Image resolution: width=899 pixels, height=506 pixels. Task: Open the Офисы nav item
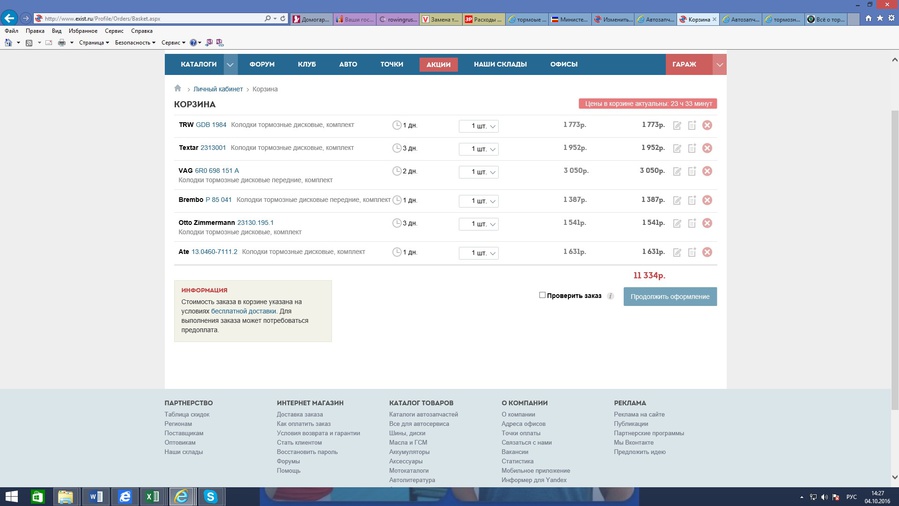point(564,64)
